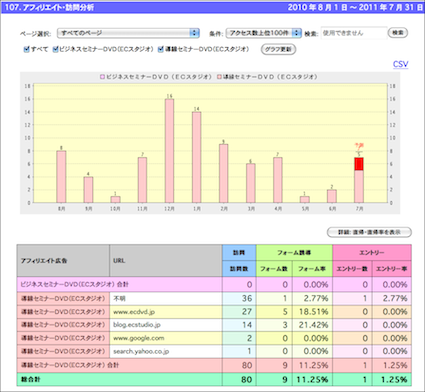Click the 21.42% form rate cell
This screenshot has height=392, width=425.
pyautogui.click(x=312, y=325)
